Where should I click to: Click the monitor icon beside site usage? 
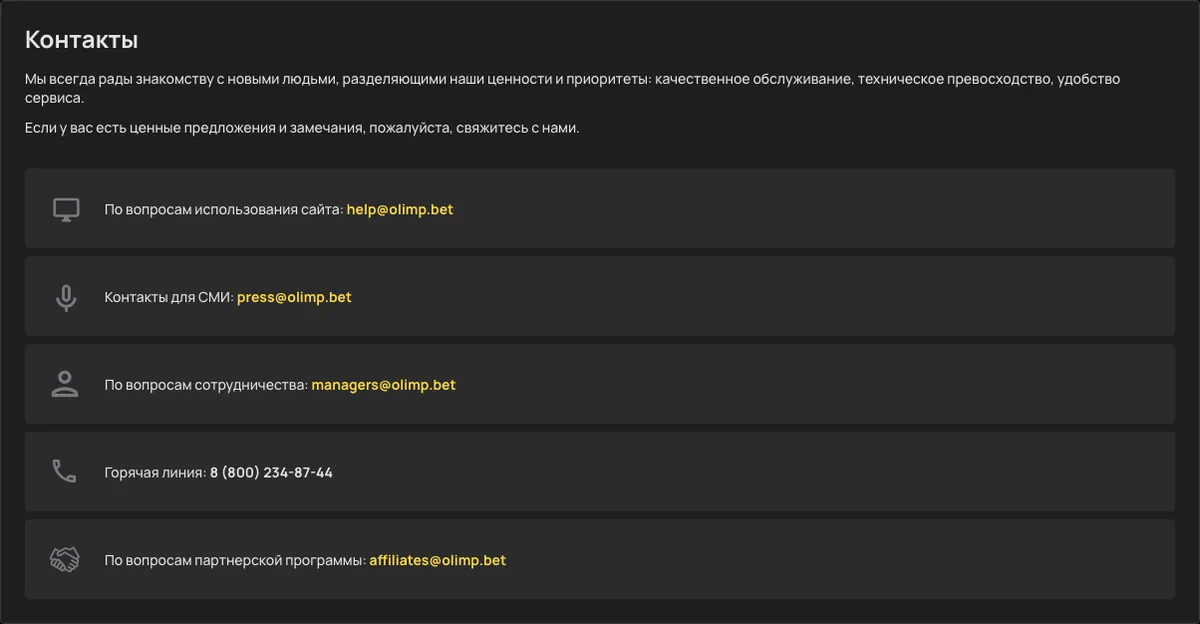[65, 209]
